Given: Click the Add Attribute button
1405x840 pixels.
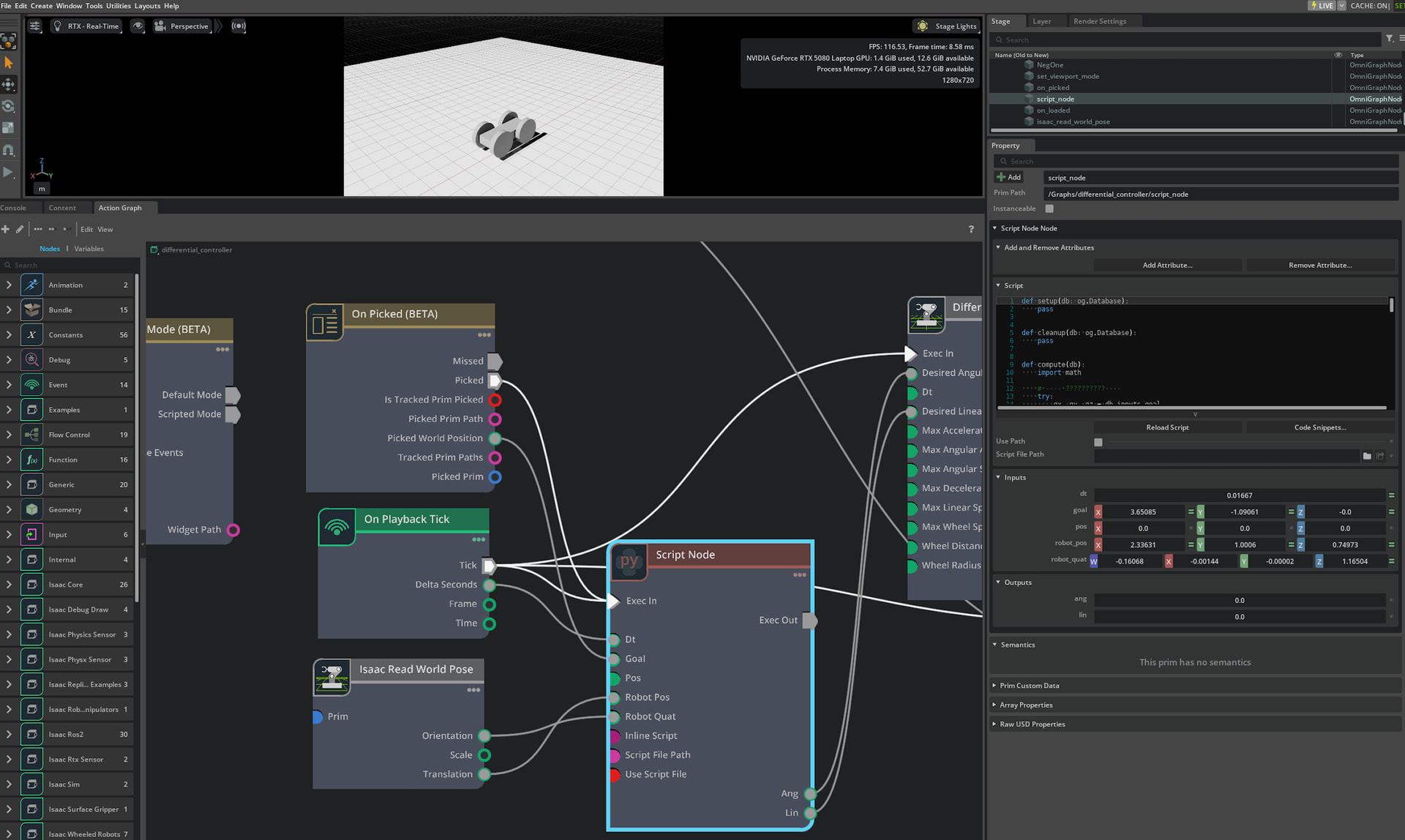Looking at the screenshot, I should pos(1167,265).
